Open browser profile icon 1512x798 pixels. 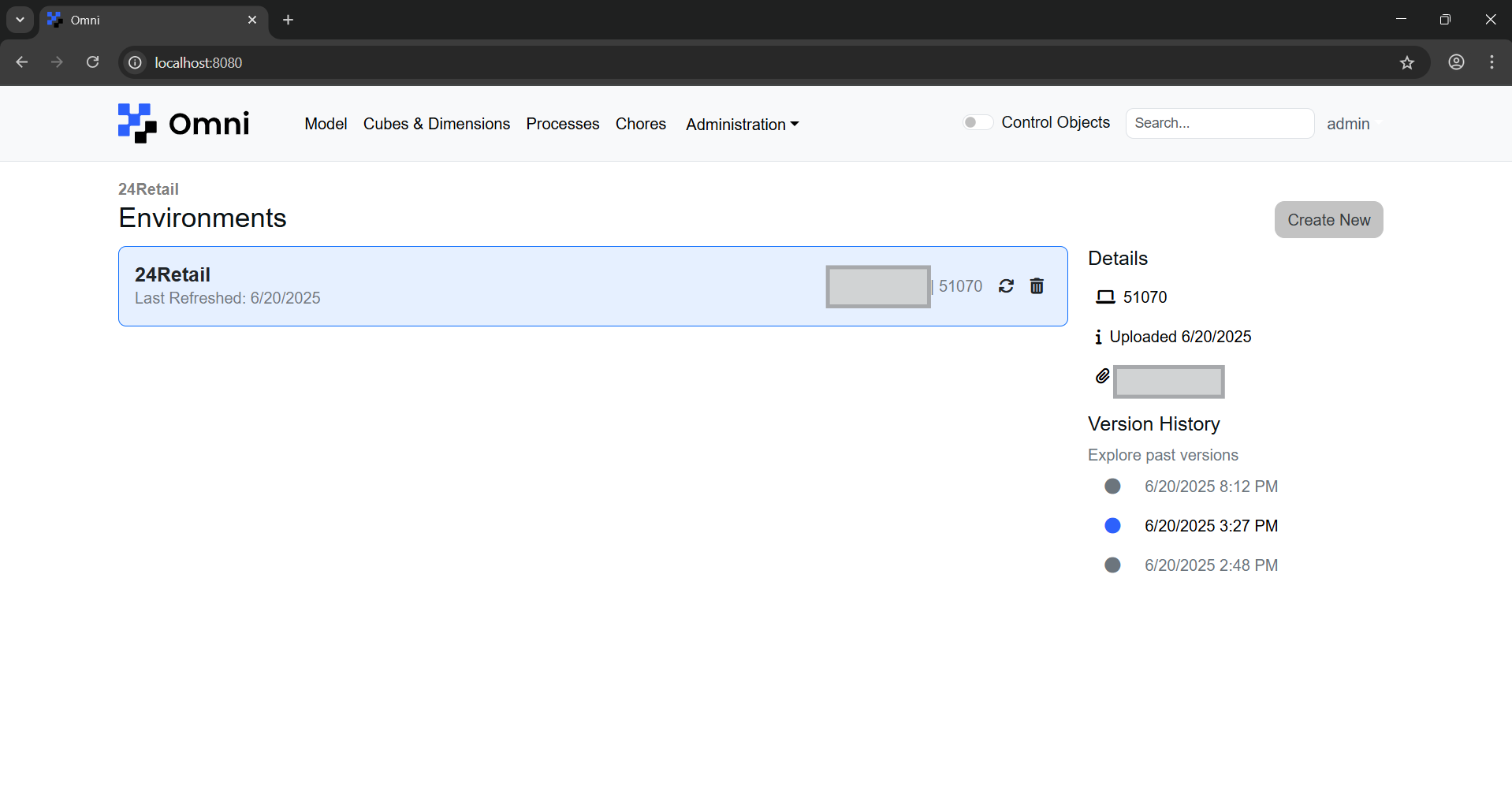click(1456, 62)
